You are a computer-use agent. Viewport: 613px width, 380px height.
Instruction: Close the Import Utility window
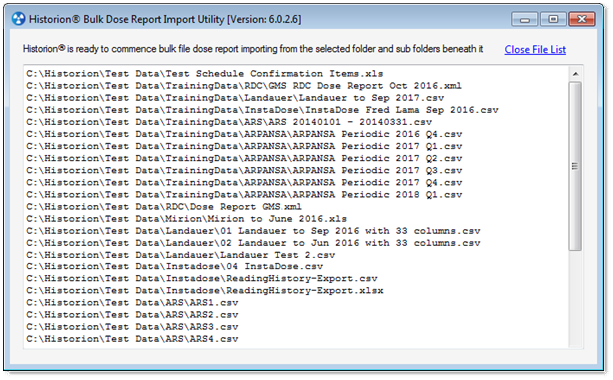(582, 19)
